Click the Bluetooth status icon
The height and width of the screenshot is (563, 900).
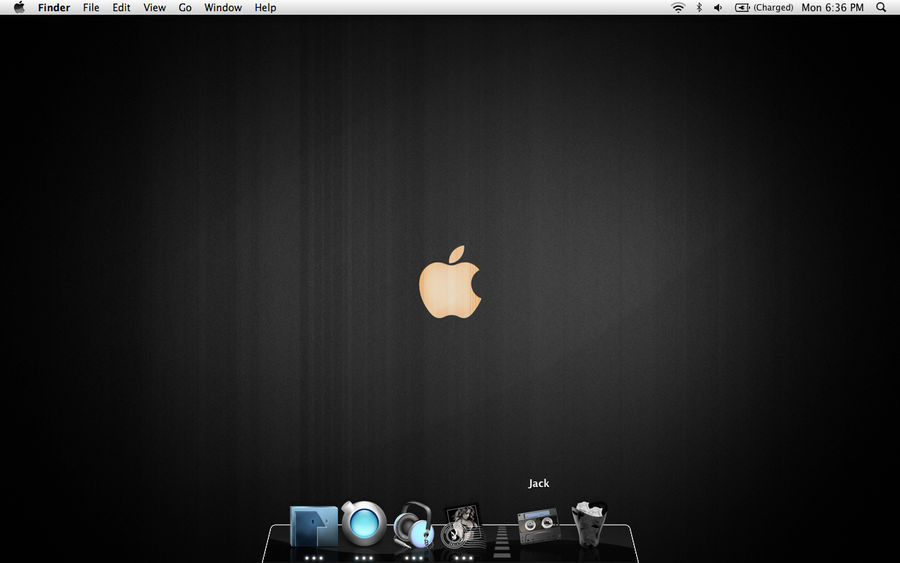(x=699, y=7)
